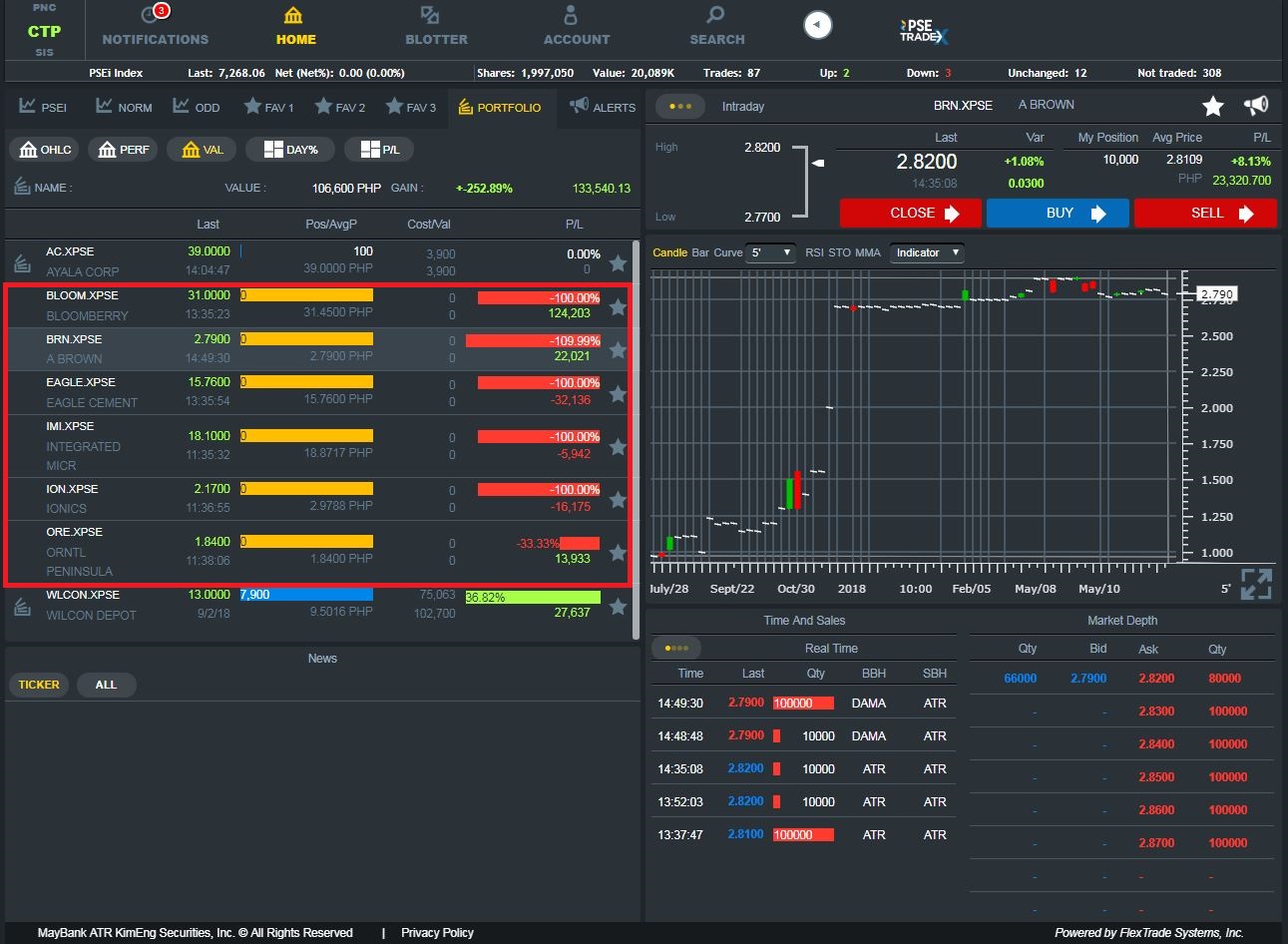
Task: Toggle the PERF view button
Action: click(123, 150)
